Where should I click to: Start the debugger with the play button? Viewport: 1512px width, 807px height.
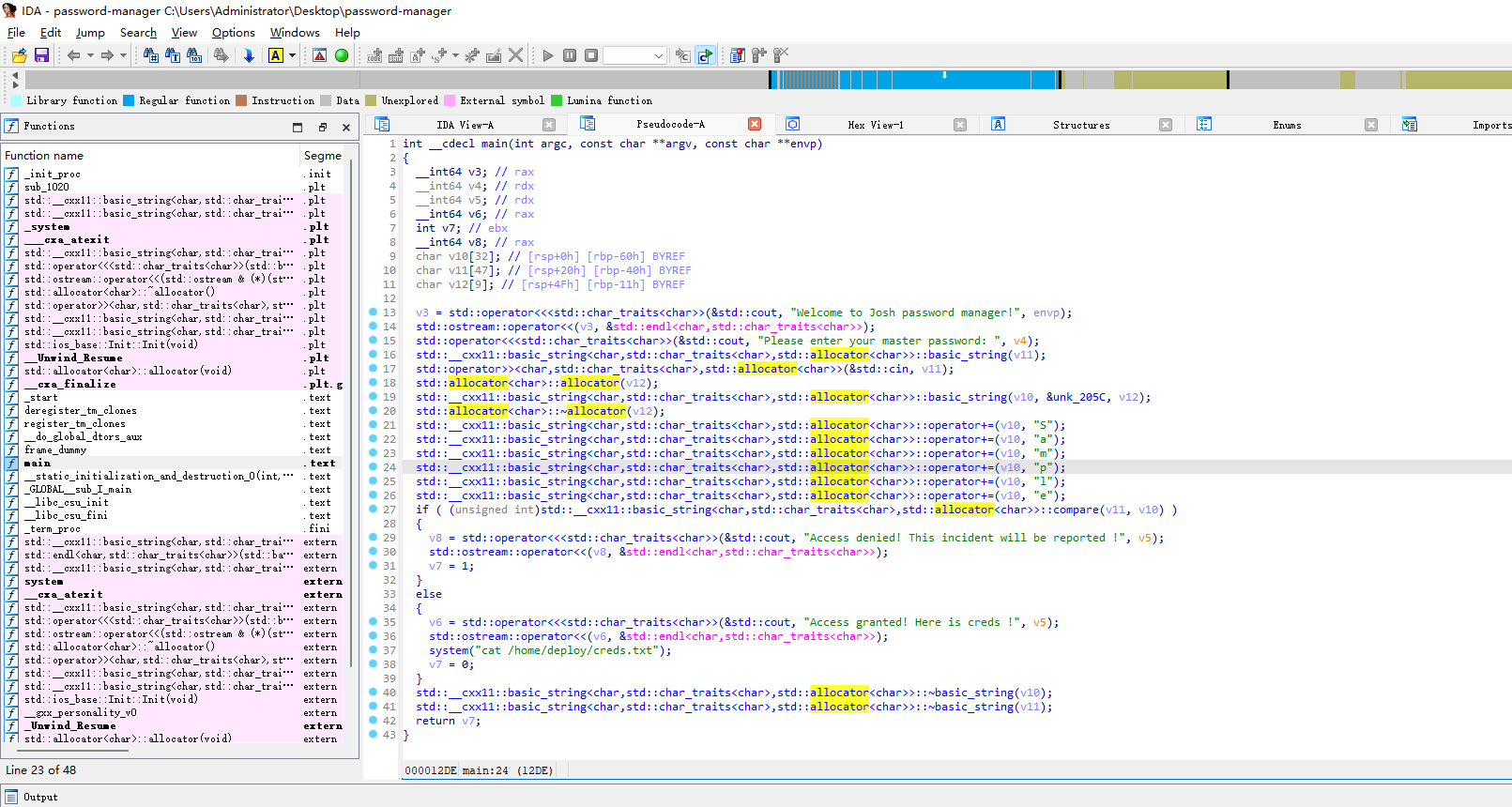pyautogui.click(x=548, y=55)
